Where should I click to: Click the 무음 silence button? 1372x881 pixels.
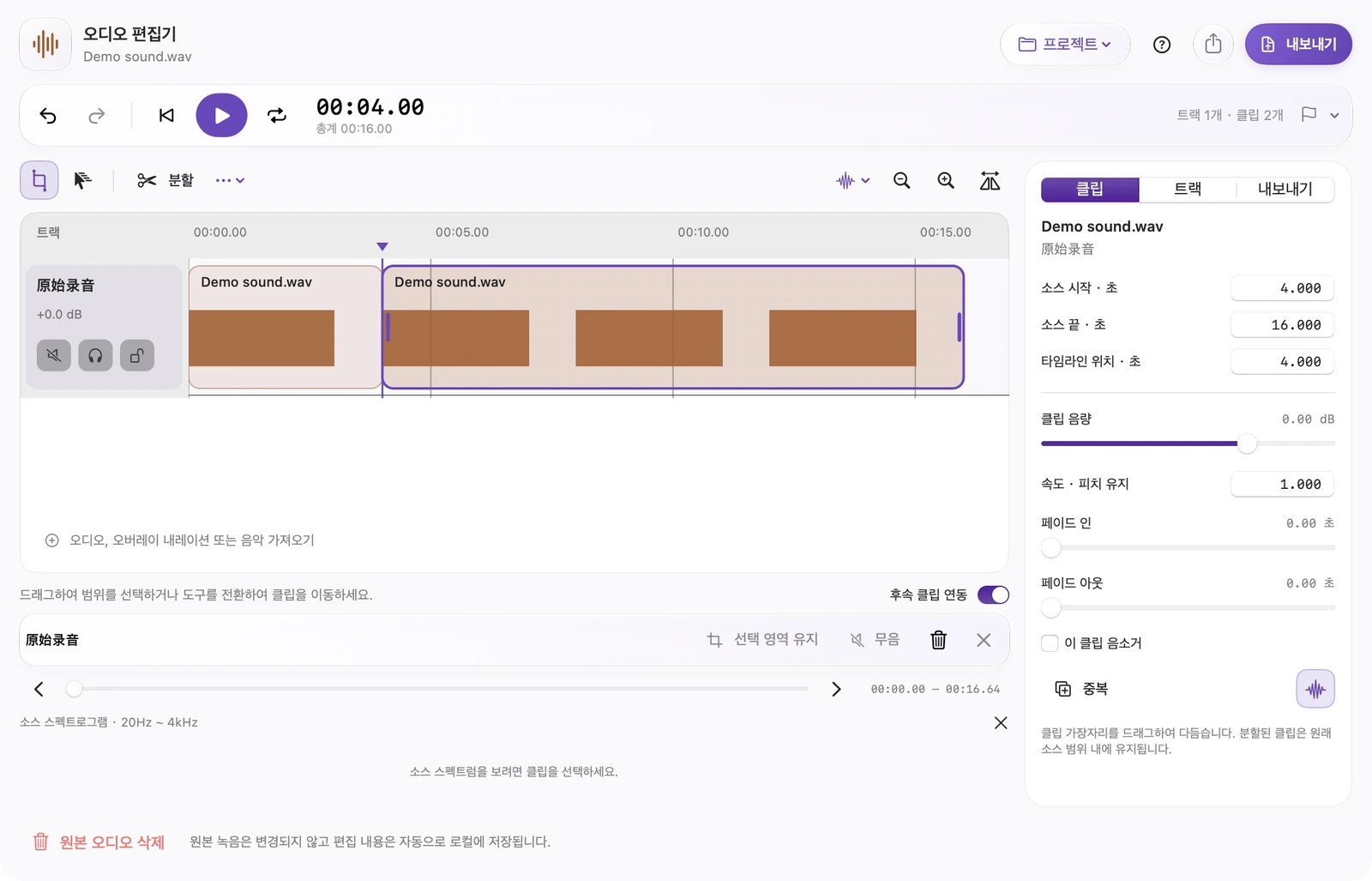tap(875, 640)
